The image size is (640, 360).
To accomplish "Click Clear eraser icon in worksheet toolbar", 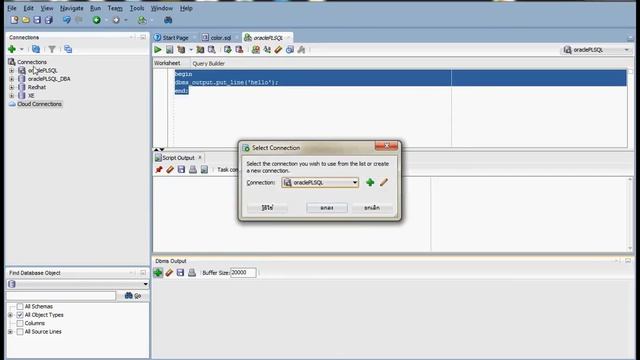I will [x=278, y=50].
